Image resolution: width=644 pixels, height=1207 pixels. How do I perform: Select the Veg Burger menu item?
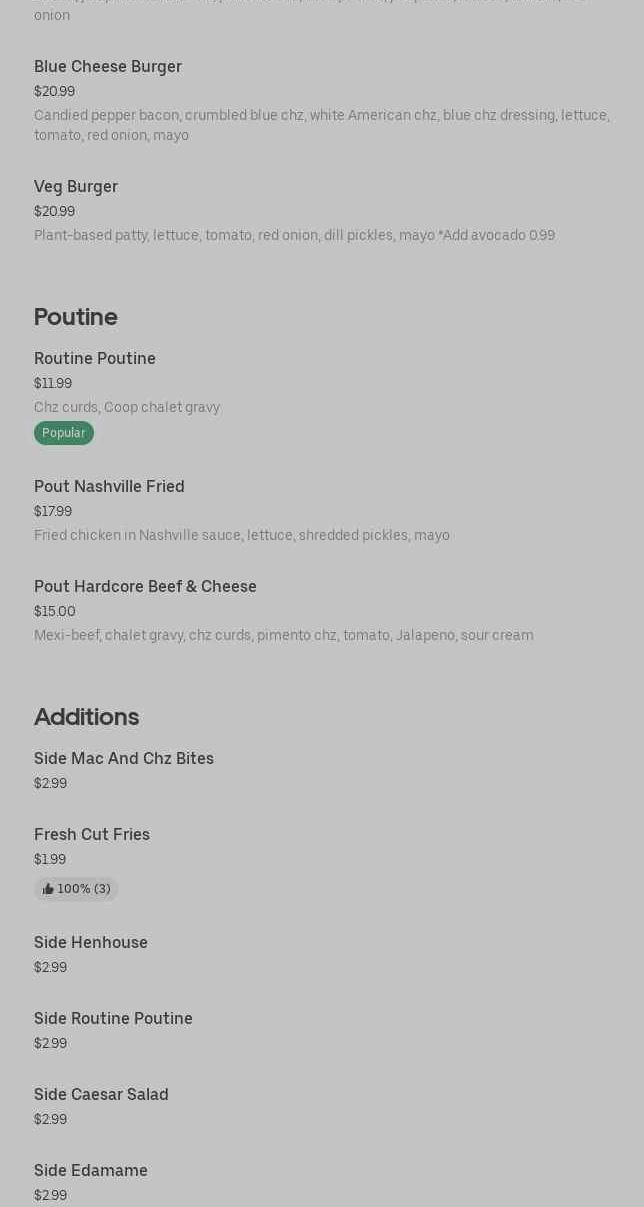pyautogui.click(x=76, y=187)
